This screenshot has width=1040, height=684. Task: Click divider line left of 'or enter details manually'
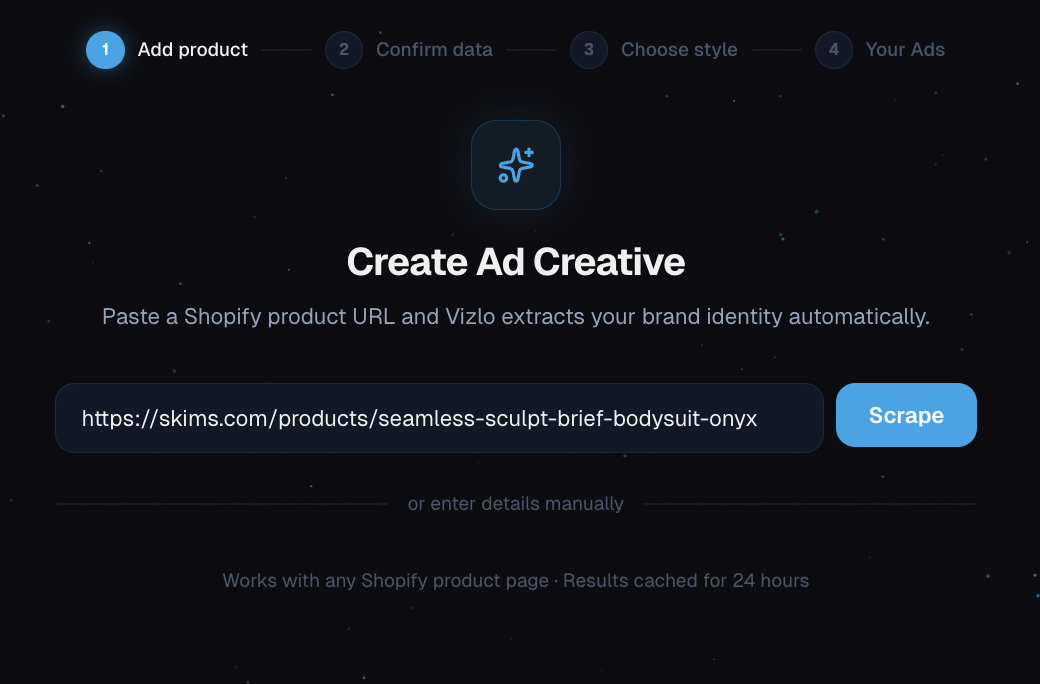(x=222, y=504)
